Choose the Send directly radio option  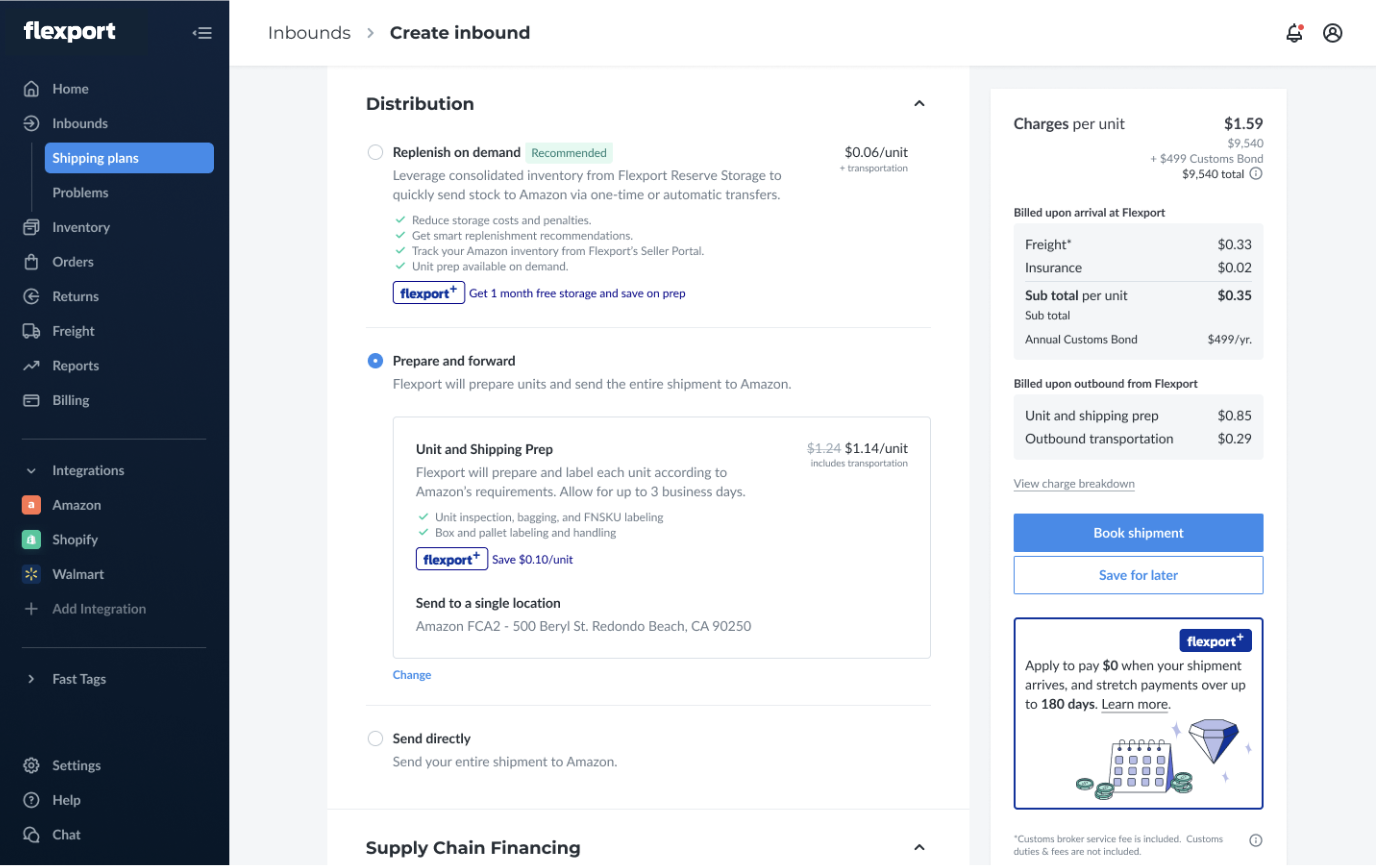point(375,738)
